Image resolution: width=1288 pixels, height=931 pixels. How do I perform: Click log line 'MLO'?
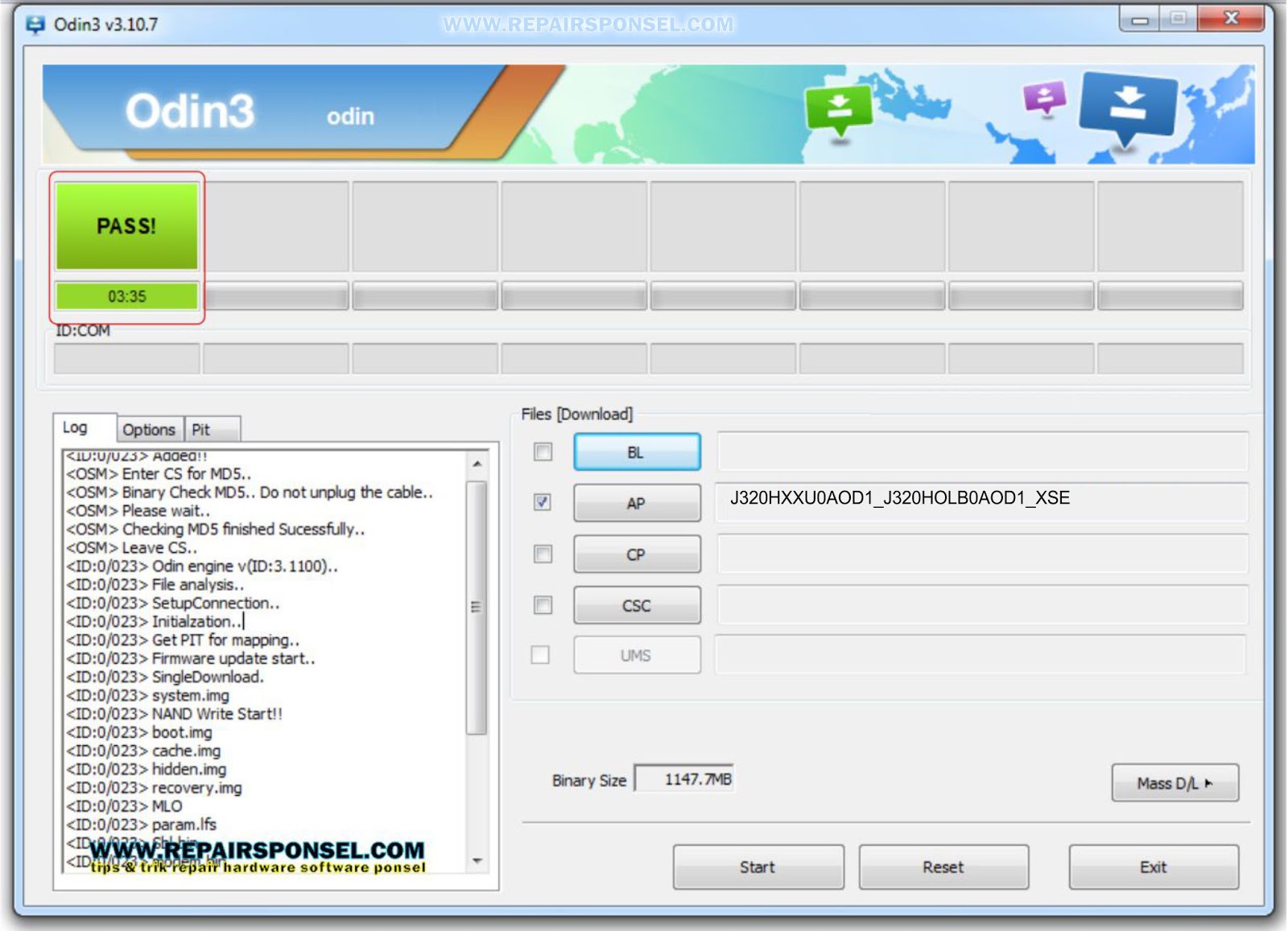tap(124, 806)
